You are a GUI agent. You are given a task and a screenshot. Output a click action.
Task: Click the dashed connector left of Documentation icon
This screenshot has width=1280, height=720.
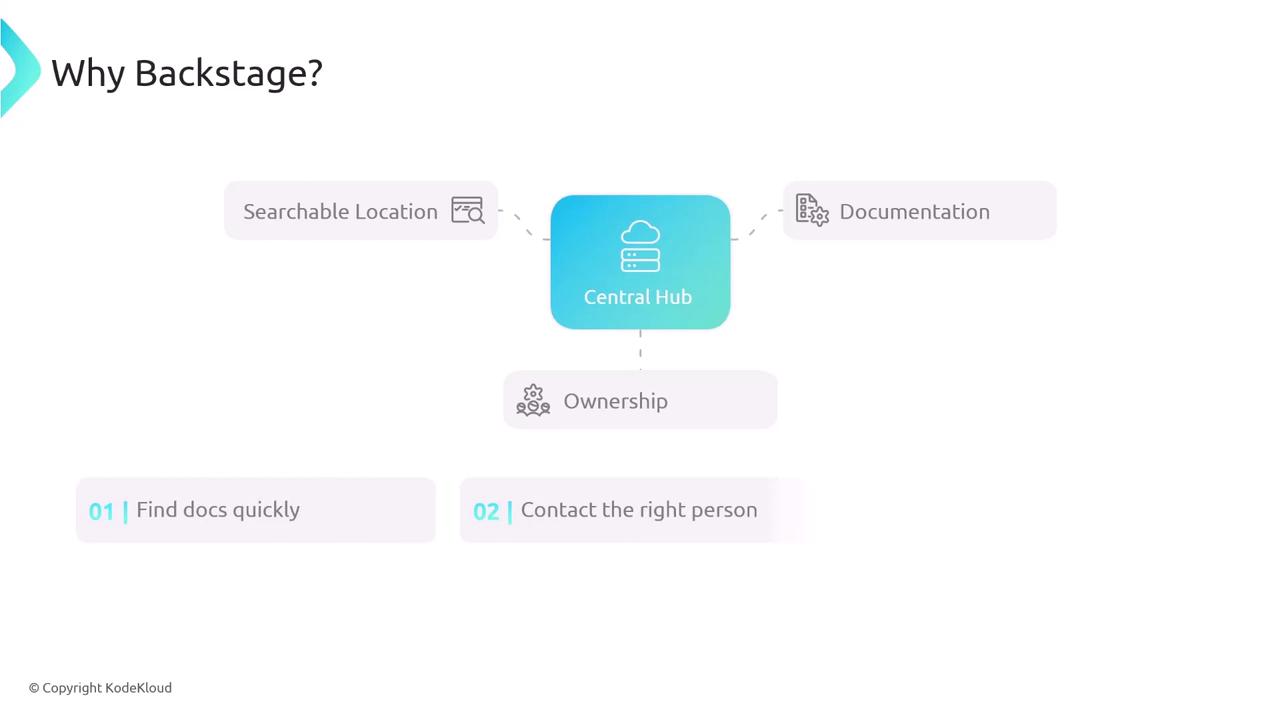click(x=758, y=223)
